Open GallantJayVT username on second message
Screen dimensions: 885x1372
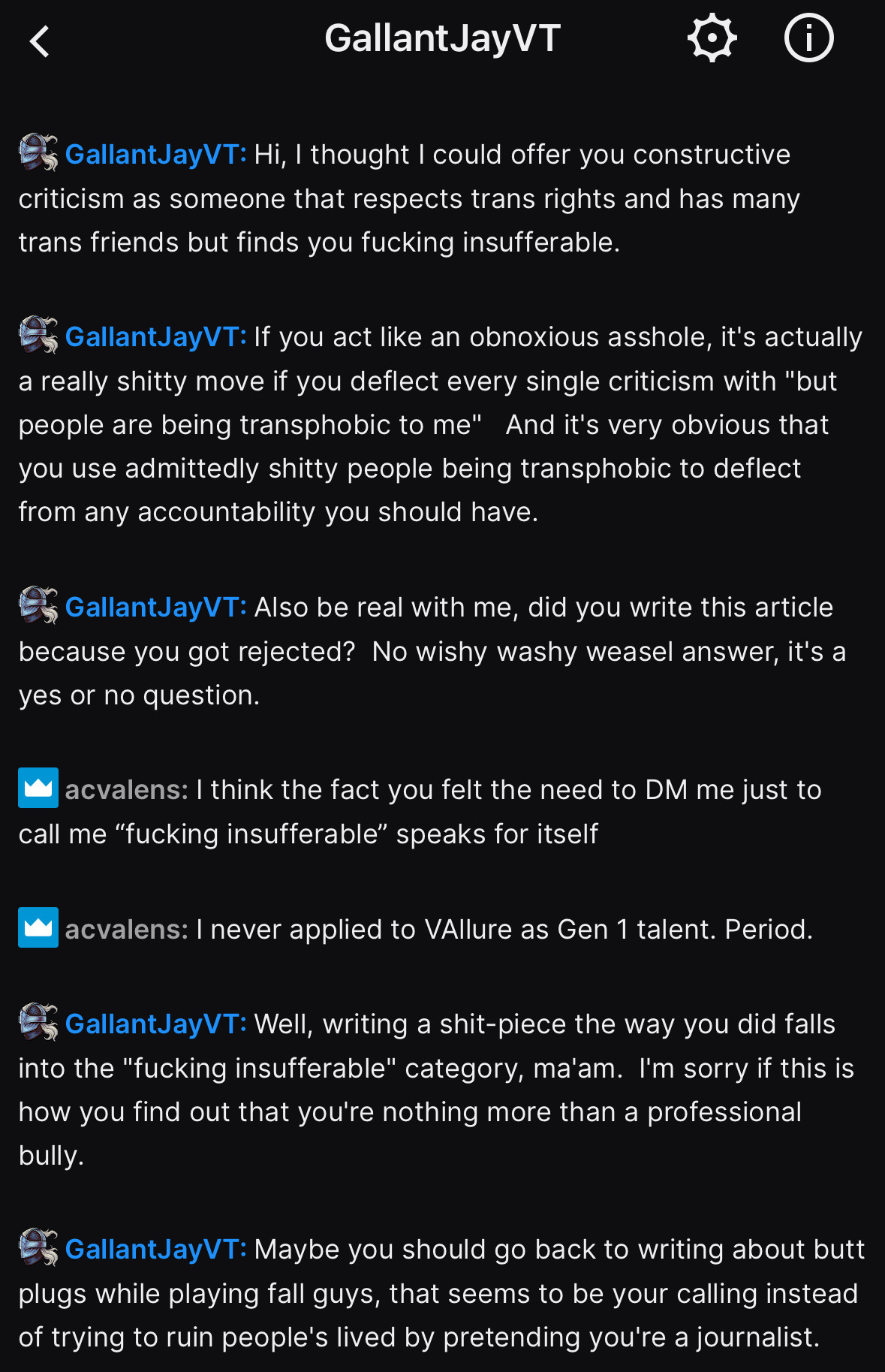click(155, 336)
